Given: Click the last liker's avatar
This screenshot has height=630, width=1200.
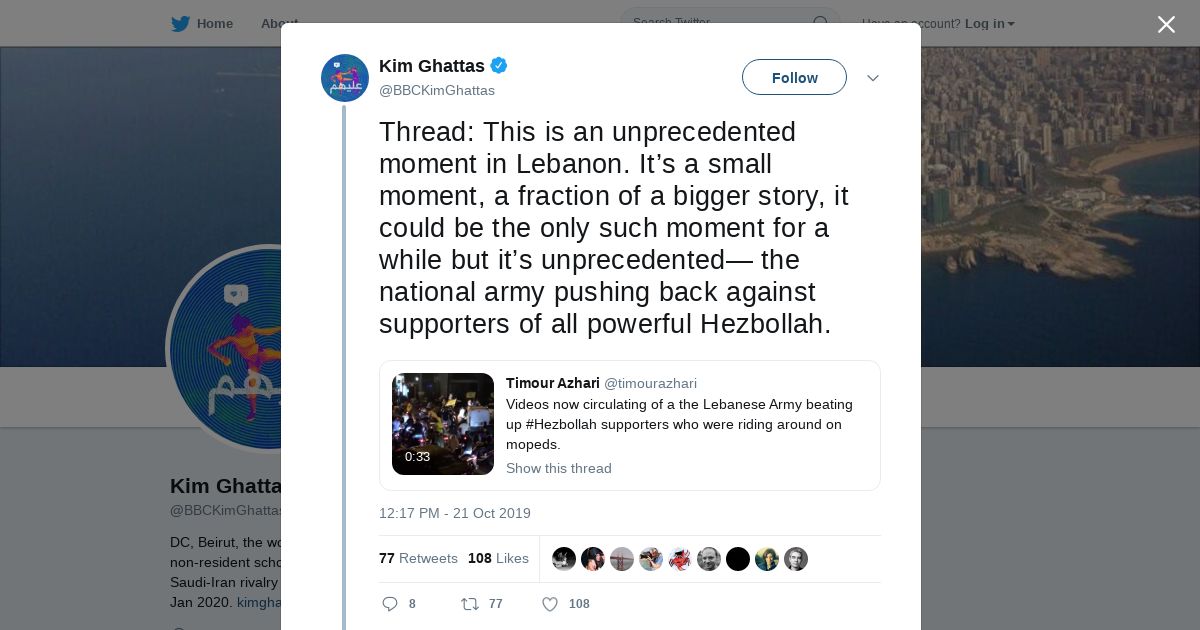Looking at the screenshot, I should (x=796, y=559).
